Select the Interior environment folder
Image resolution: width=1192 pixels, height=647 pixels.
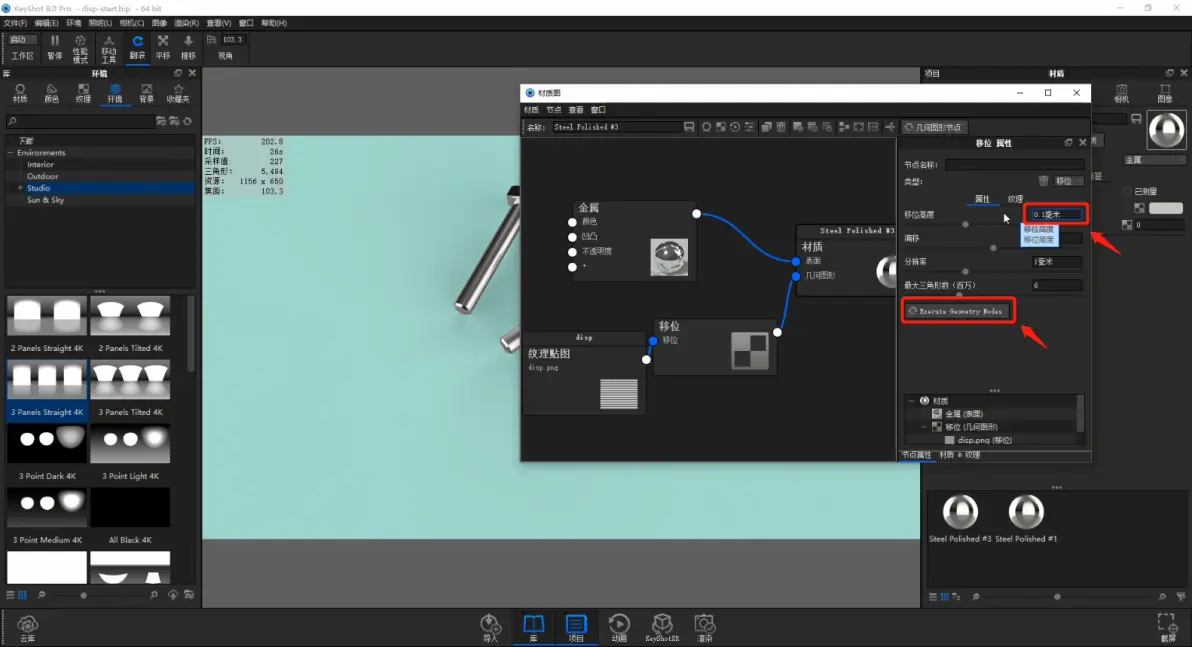tap(40, 164)
